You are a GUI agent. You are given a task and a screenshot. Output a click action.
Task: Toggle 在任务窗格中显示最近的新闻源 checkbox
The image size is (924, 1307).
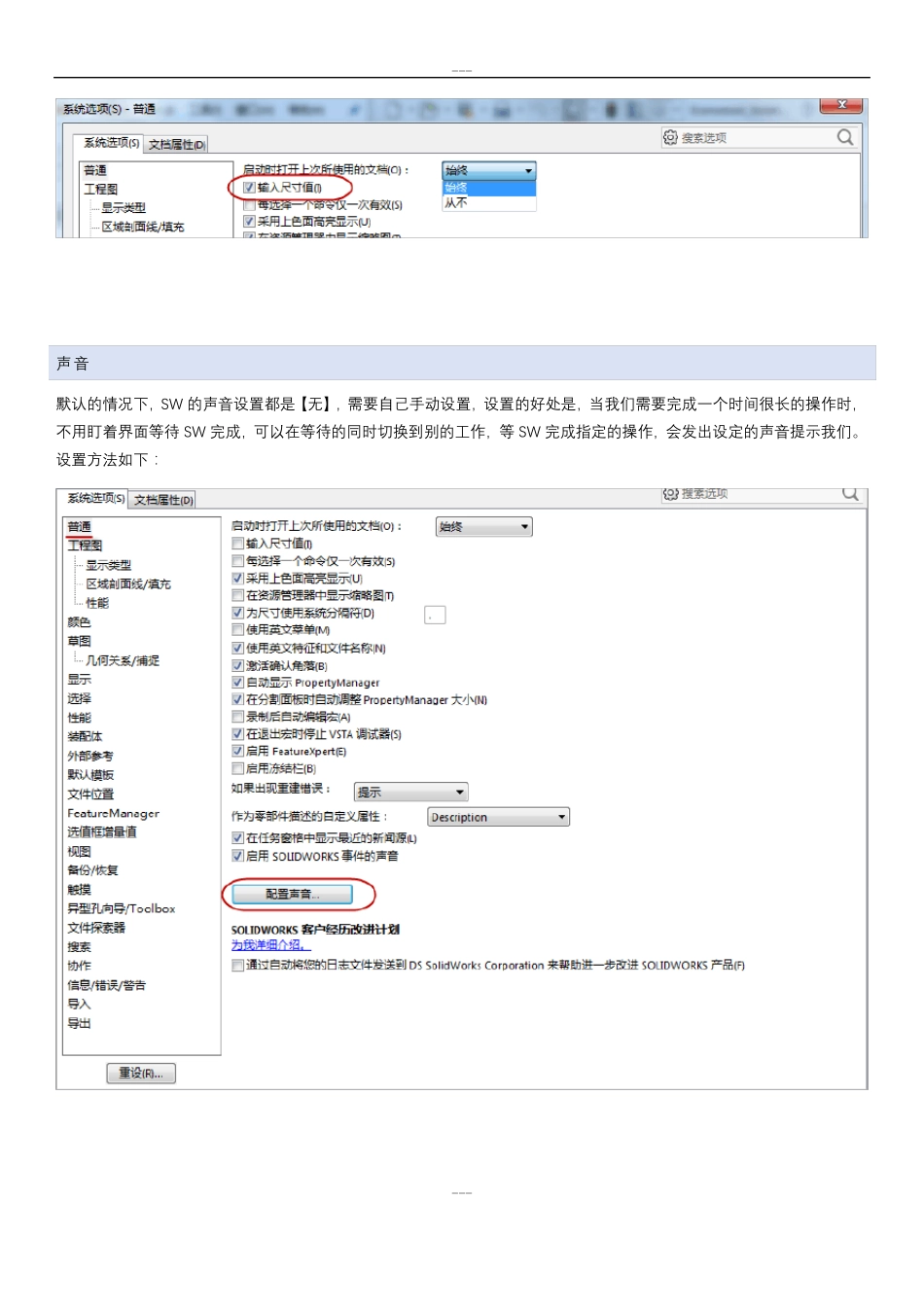[237, 837]
